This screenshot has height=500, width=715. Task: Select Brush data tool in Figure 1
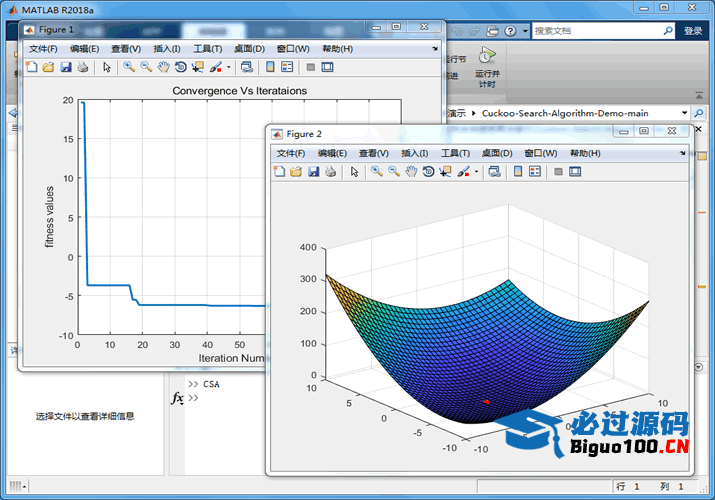click(x=215, y=67)
